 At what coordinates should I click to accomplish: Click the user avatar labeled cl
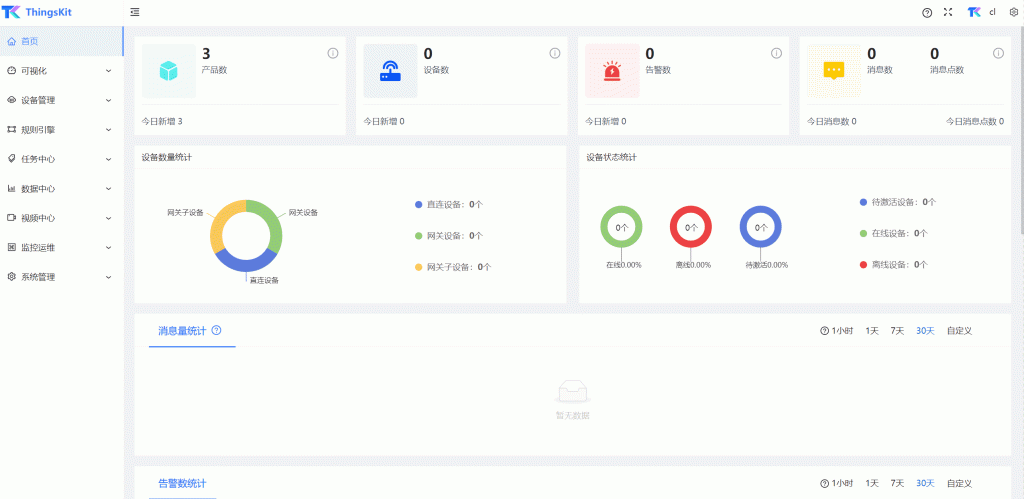tap(981, 12)
